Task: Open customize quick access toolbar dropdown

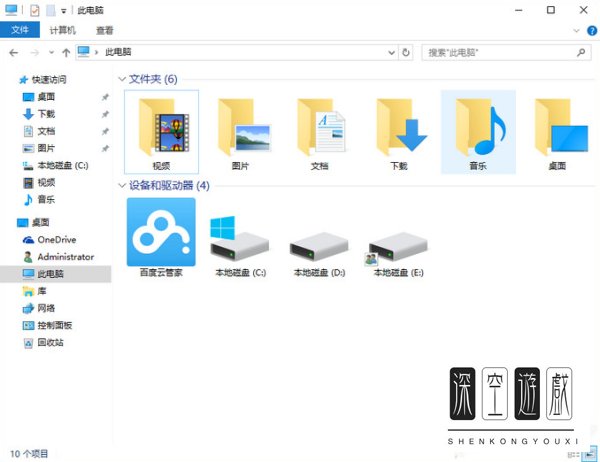Action: click(x=64, y=11)
